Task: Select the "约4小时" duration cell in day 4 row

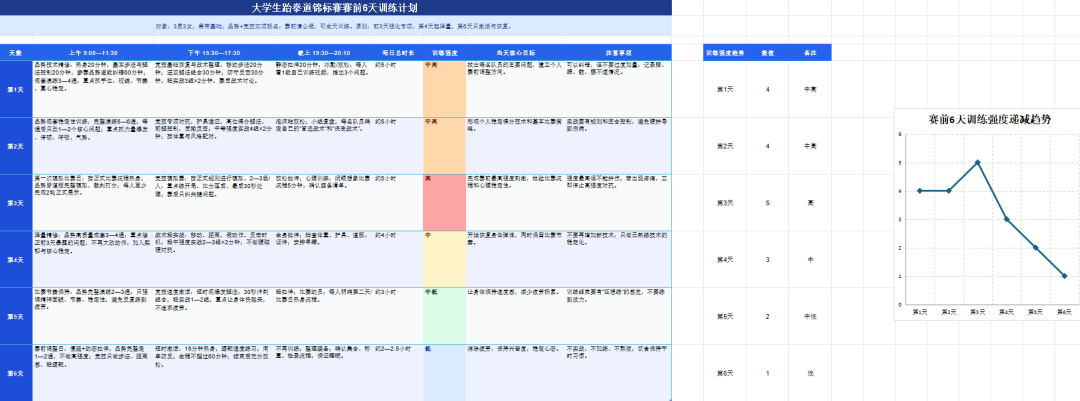Action: click(398, 259)
